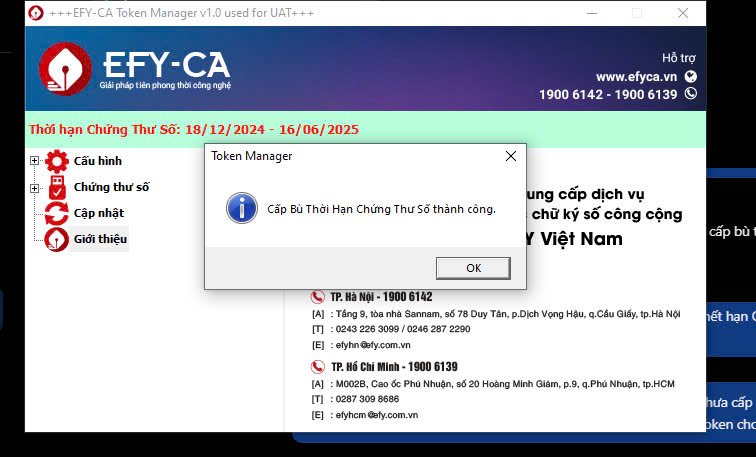Image resolution: width=756 pixels, height=457 pixels.
Task: Minimize the EFY-CA Token Manager window
Action: pos(592,13)
